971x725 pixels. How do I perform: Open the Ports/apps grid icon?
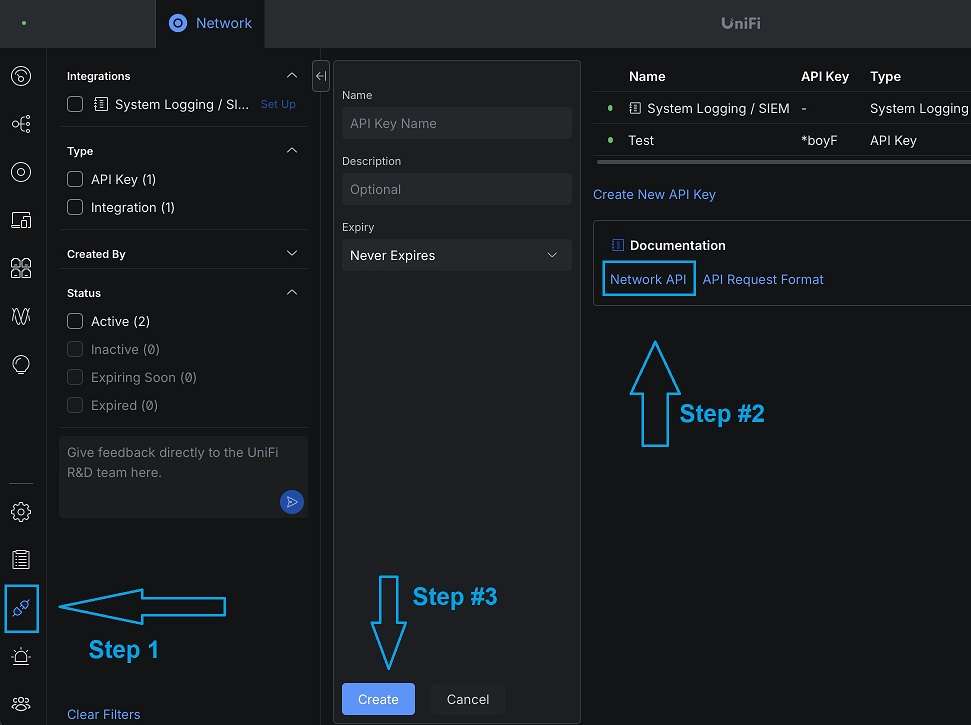pos(21,268)
